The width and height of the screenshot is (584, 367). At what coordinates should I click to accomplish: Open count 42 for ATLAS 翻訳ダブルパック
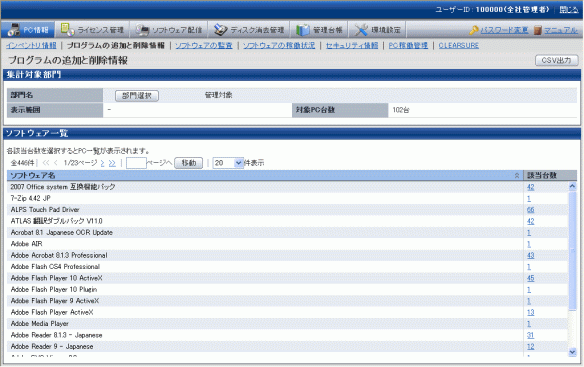[x=531, y=221]
